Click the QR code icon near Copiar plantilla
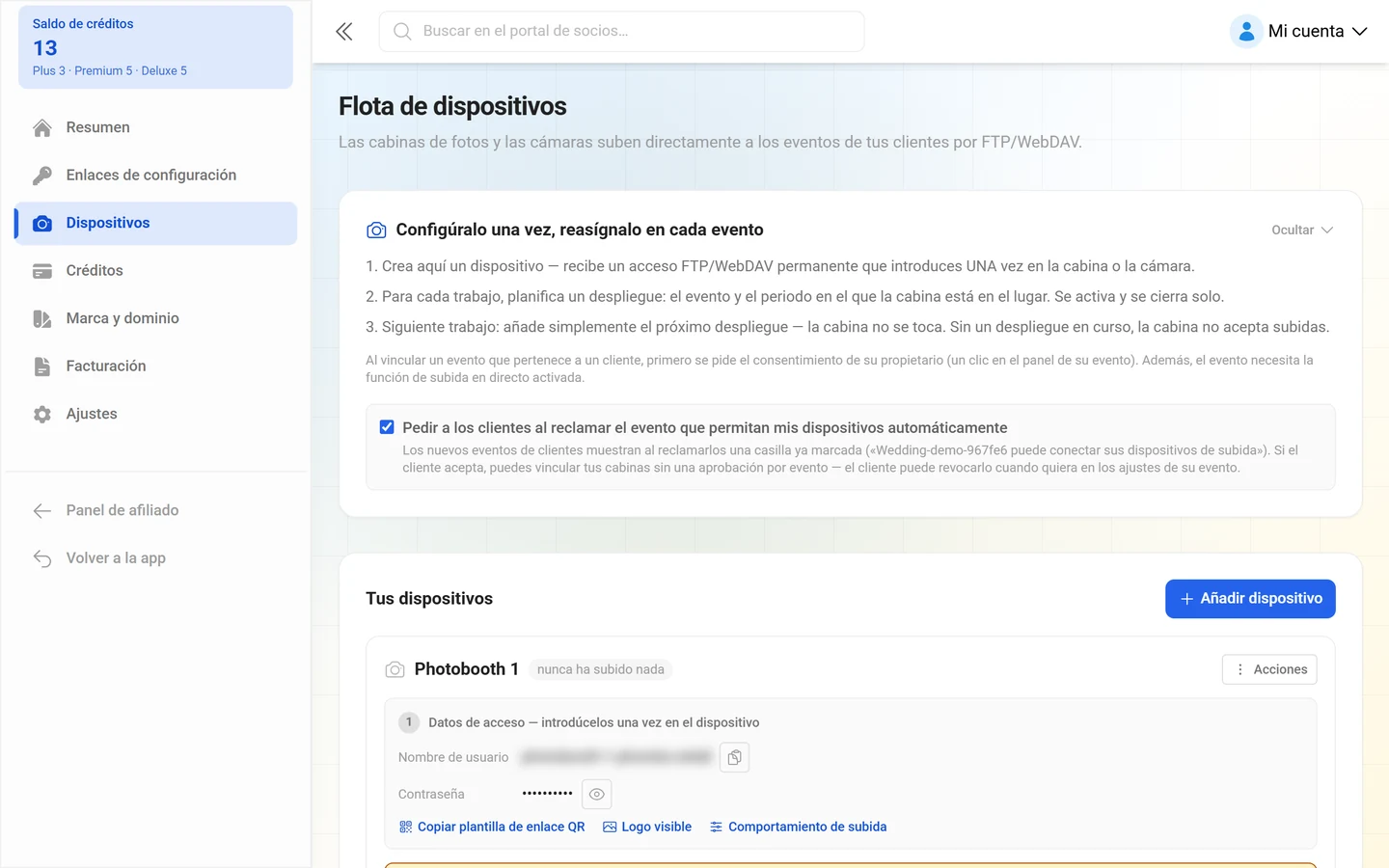This screenshot has width=1389, height=868. click(405, 827)
